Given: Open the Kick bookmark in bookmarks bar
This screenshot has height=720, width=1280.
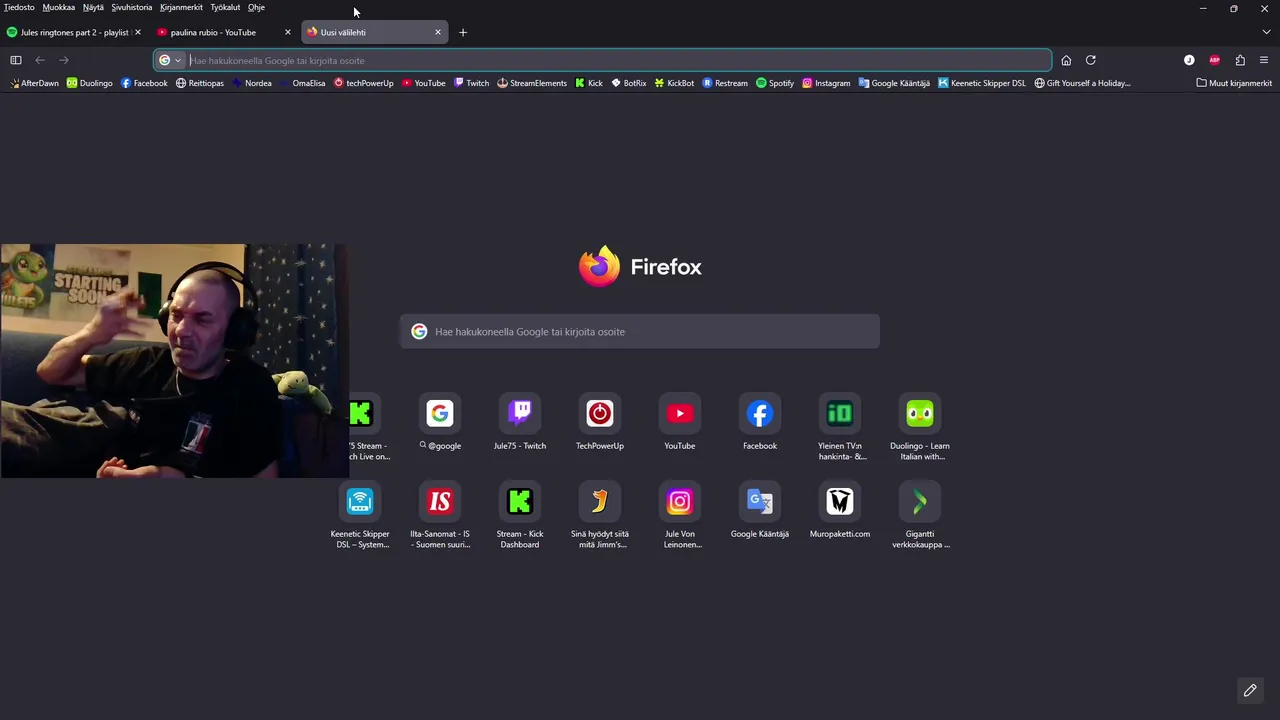Looking at the screenshot, I should coord(589,83).
